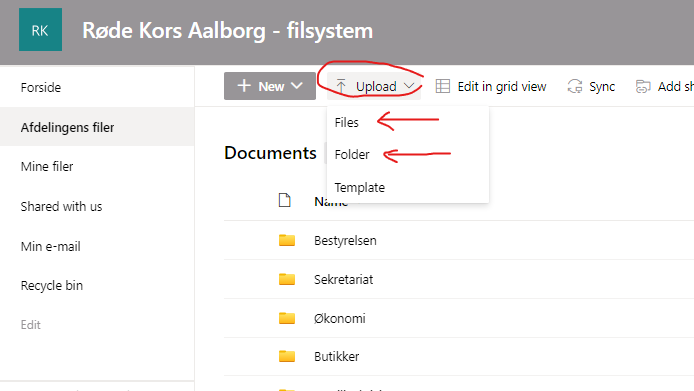Click the Documents library heading
Image resolution: width=694 pixels, height=391 pixels.
[x=270, y=153]
